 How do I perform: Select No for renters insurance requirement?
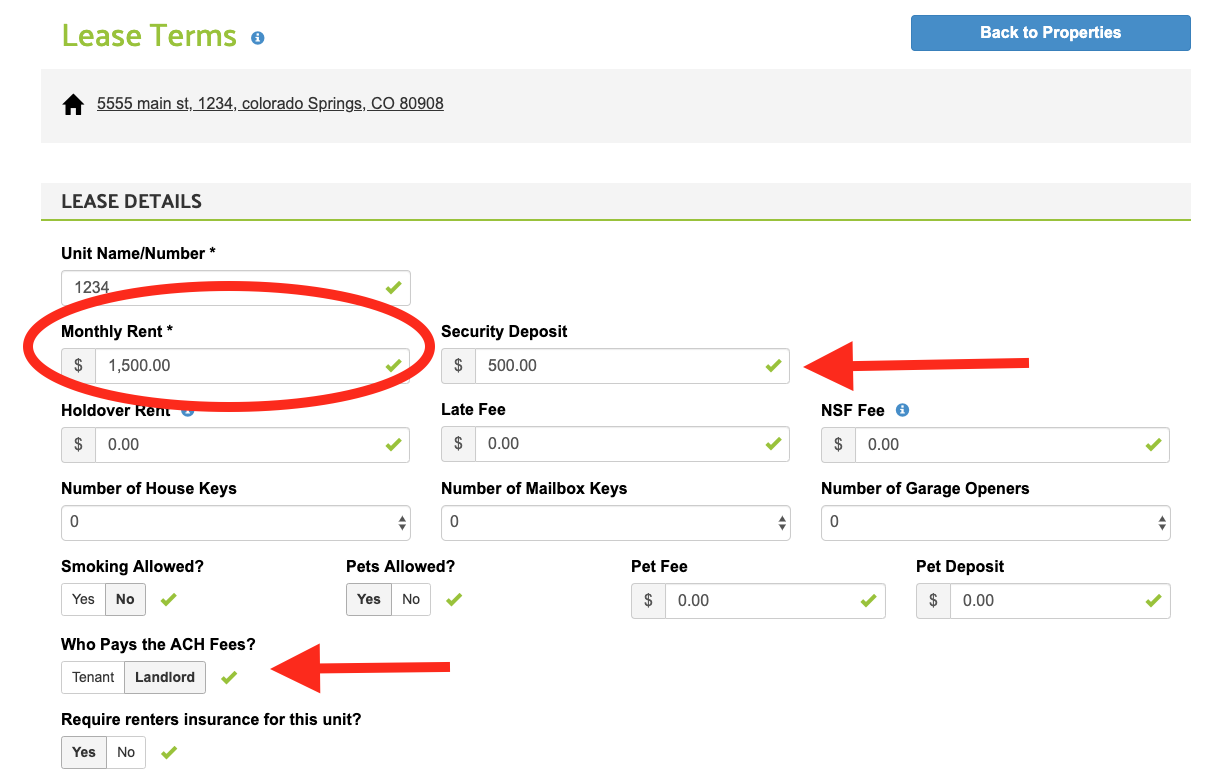(x=126, y=753)
